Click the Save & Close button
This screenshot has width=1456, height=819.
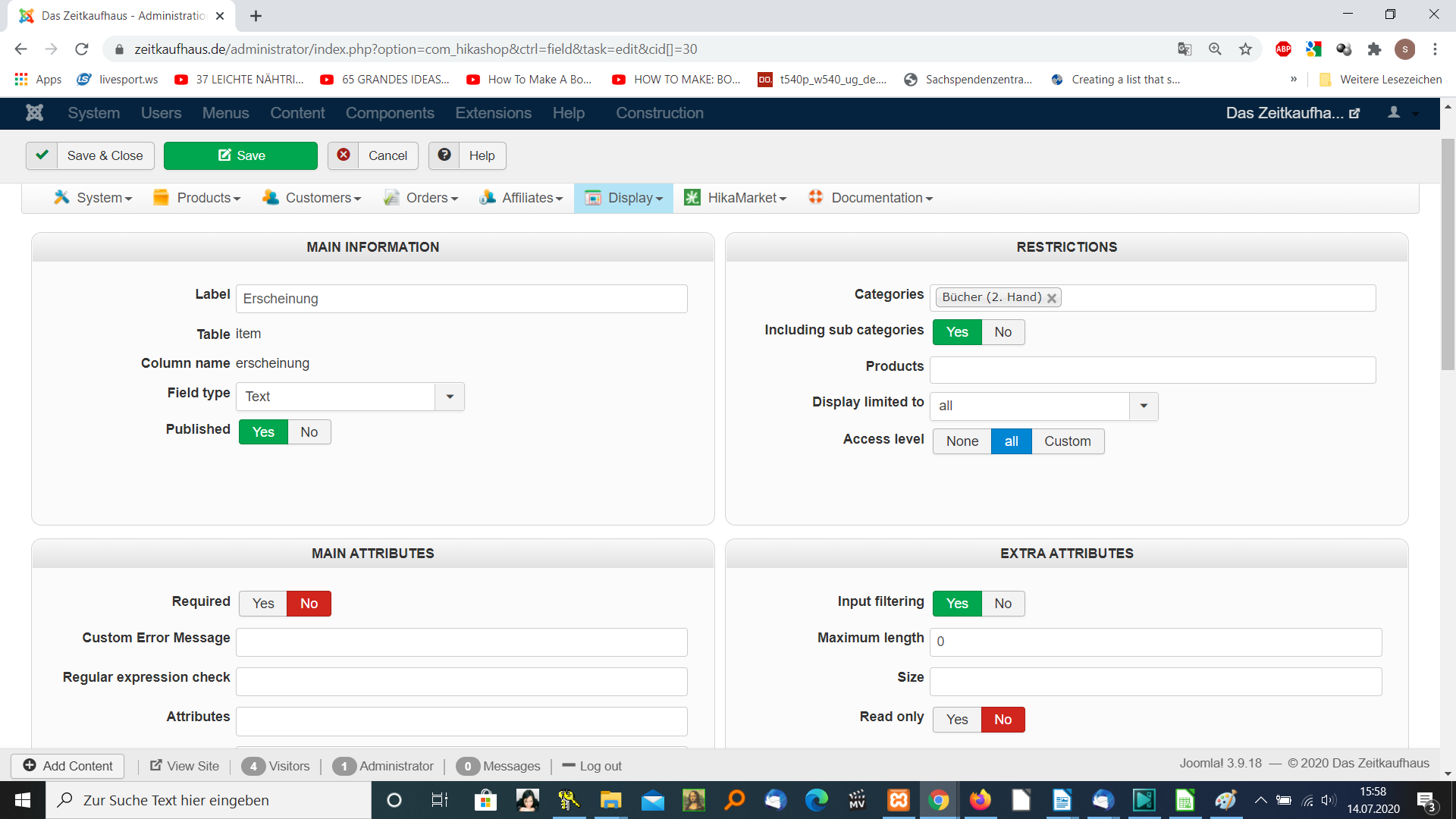[90, 155]
